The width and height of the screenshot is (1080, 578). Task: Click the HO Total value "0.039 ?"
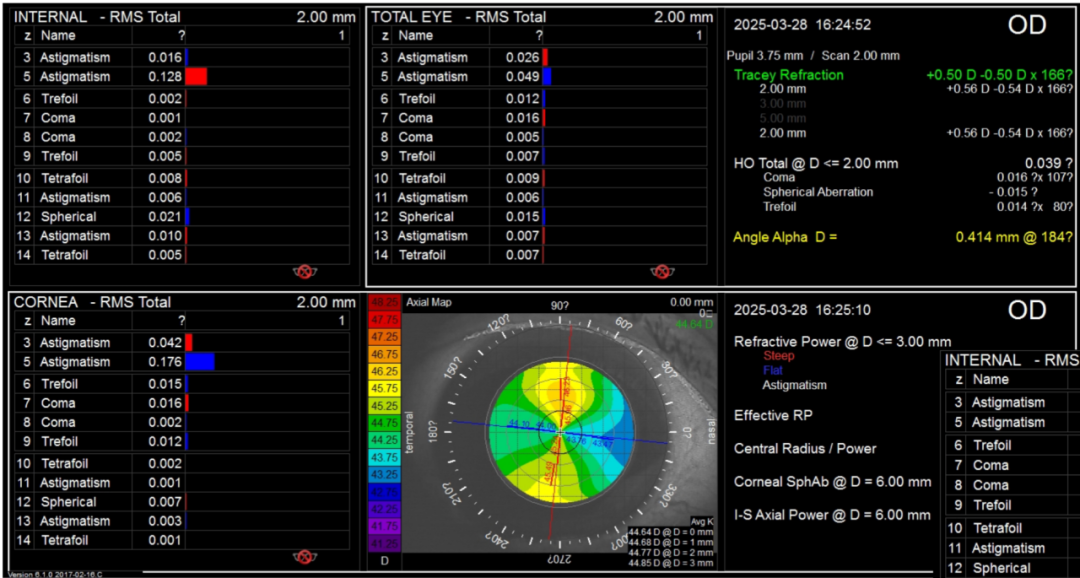tap(1049, 164)
